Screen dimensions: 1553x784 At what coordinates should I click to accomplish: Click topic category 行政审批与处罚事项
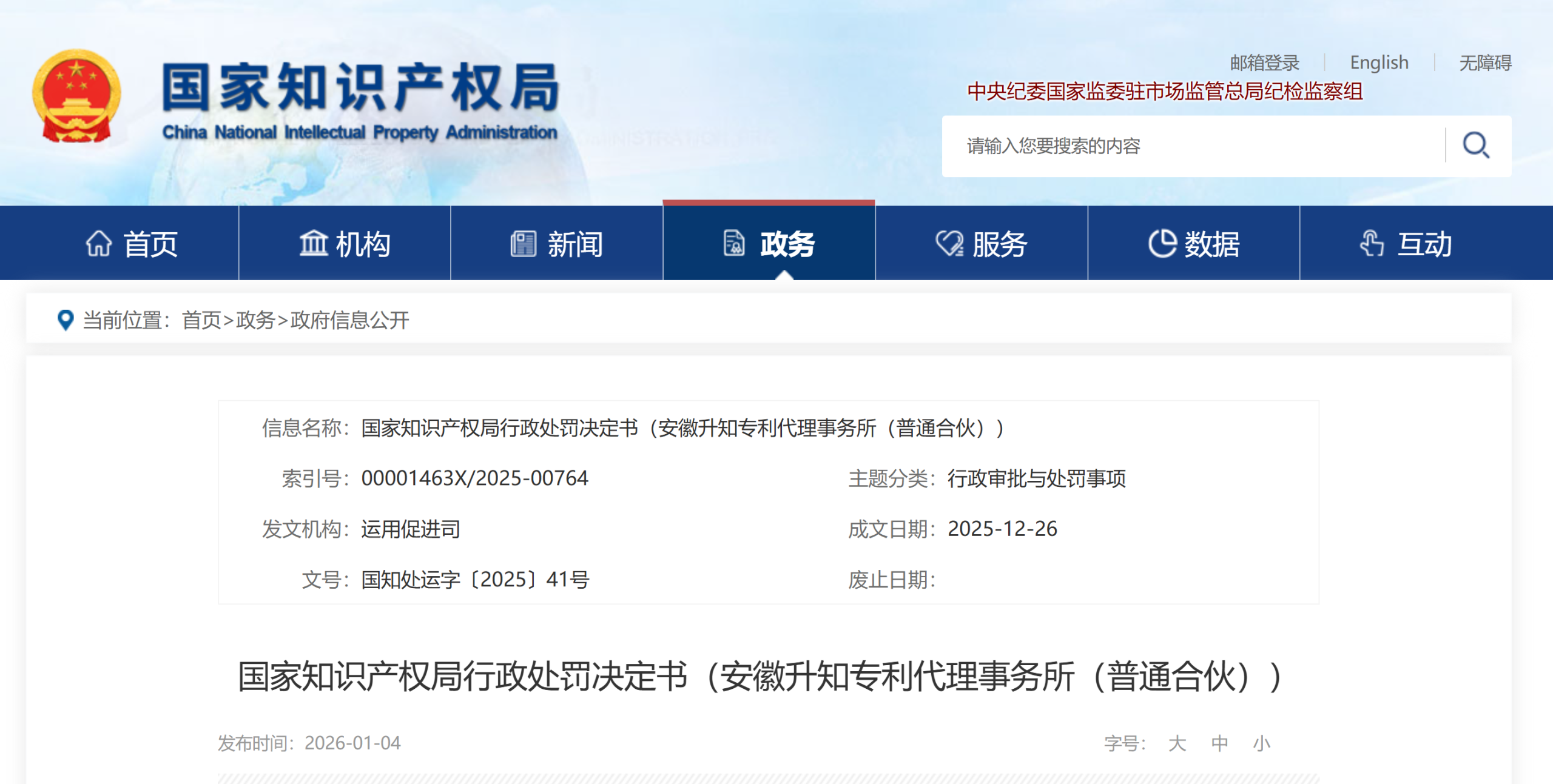(1037, 478)
